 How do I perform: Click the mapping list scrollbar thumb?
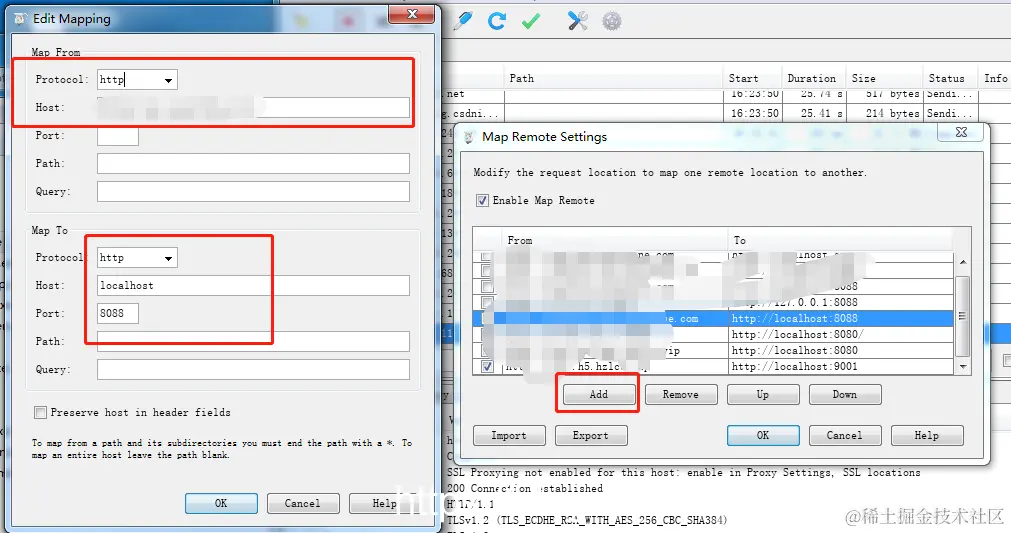[x=963, y=316]
